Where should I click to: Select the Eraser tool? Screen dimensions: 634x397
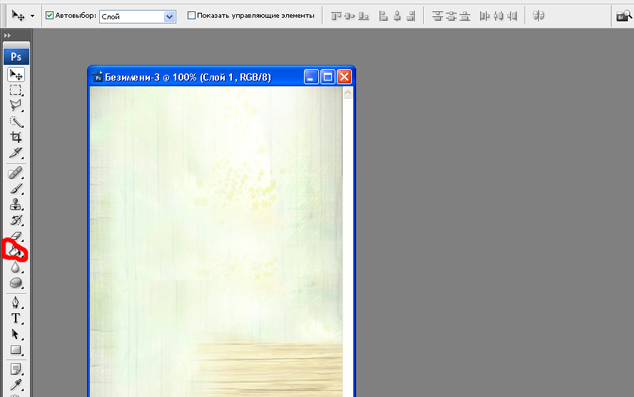(x=16, y=236)
